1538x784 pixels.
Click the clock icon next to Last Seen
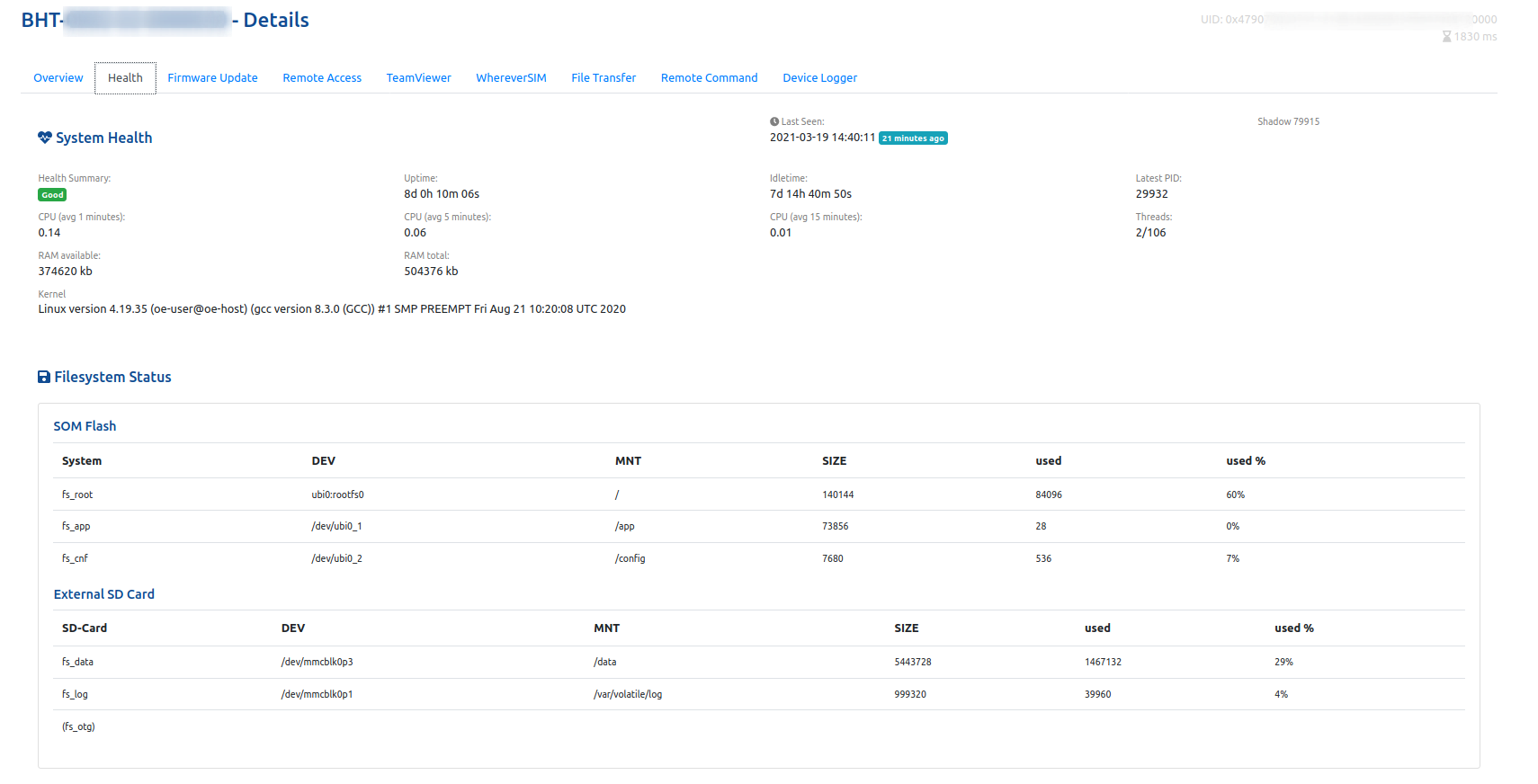pyautogui.click(x=774, y=121)
